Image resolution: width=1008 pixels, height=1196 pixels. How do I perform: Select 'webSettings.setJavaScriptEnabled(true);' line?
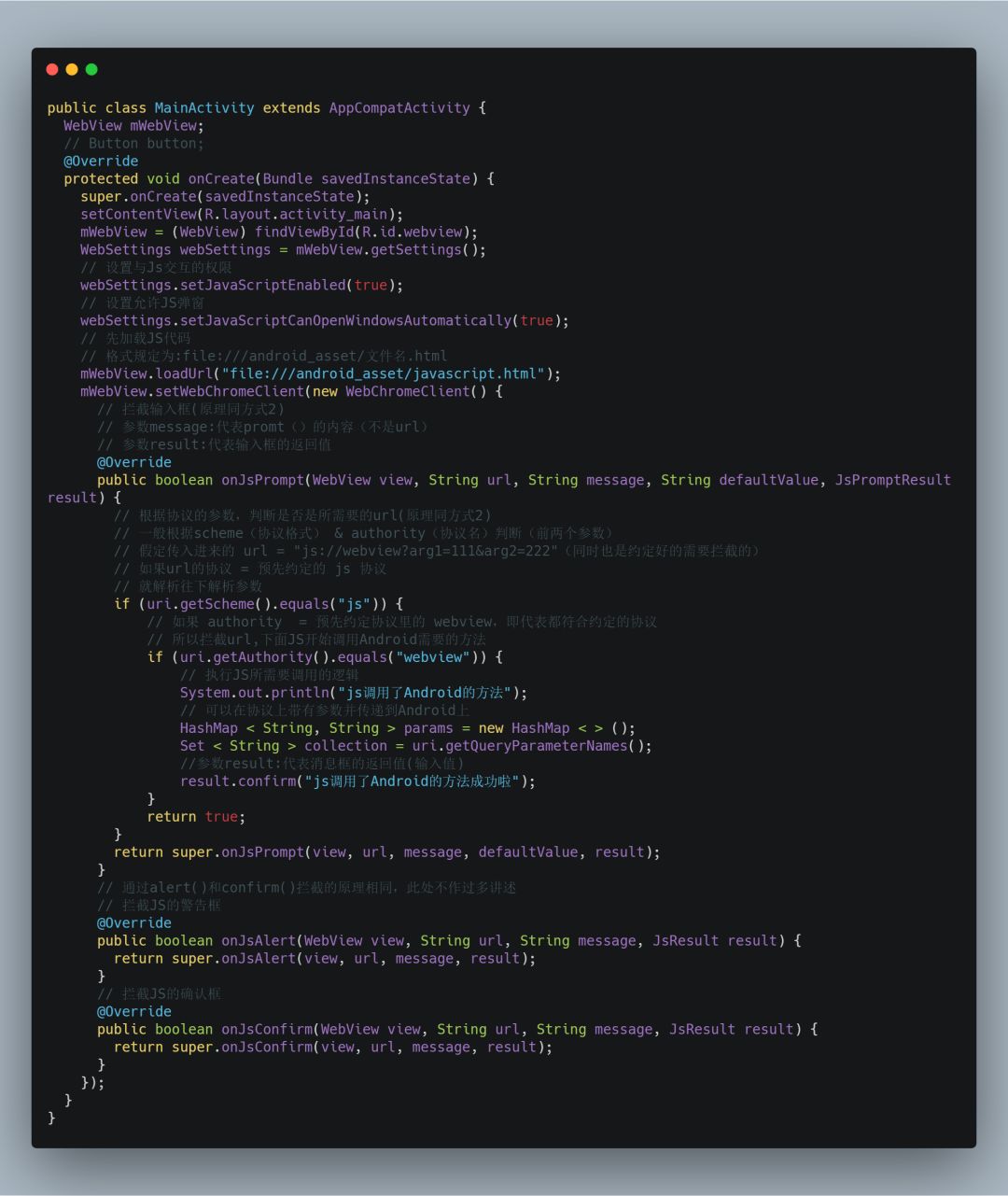(x=242, y=286)
